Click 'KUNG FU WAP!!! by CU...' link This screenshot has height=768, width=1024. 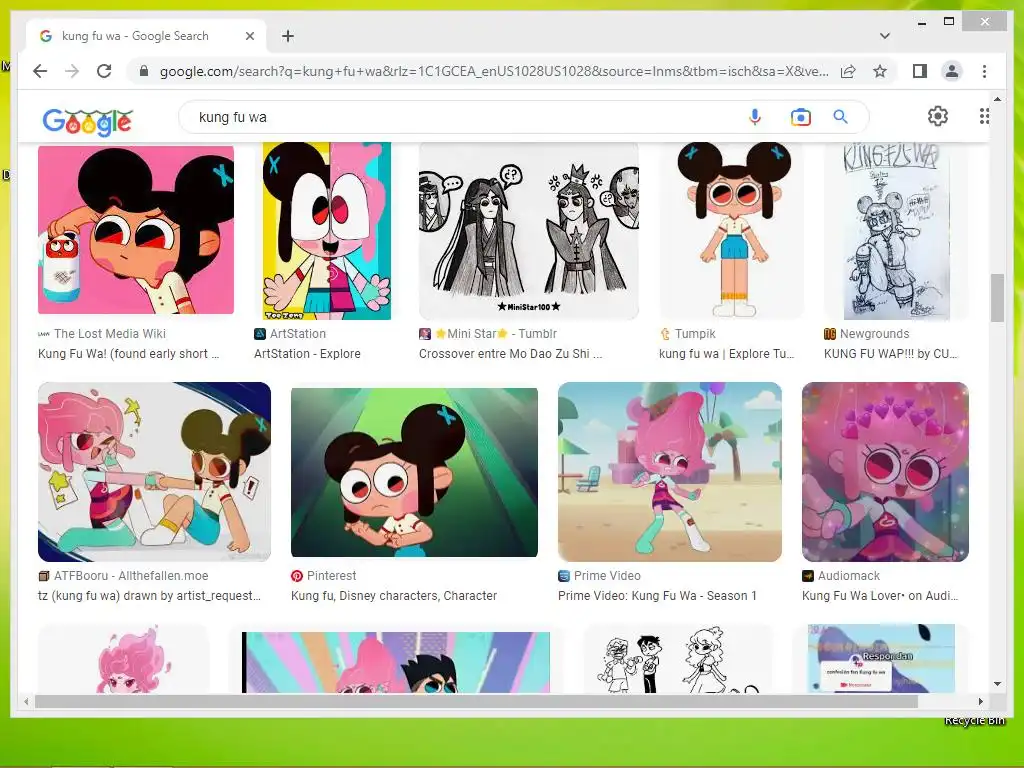click(x=890, y=353)
